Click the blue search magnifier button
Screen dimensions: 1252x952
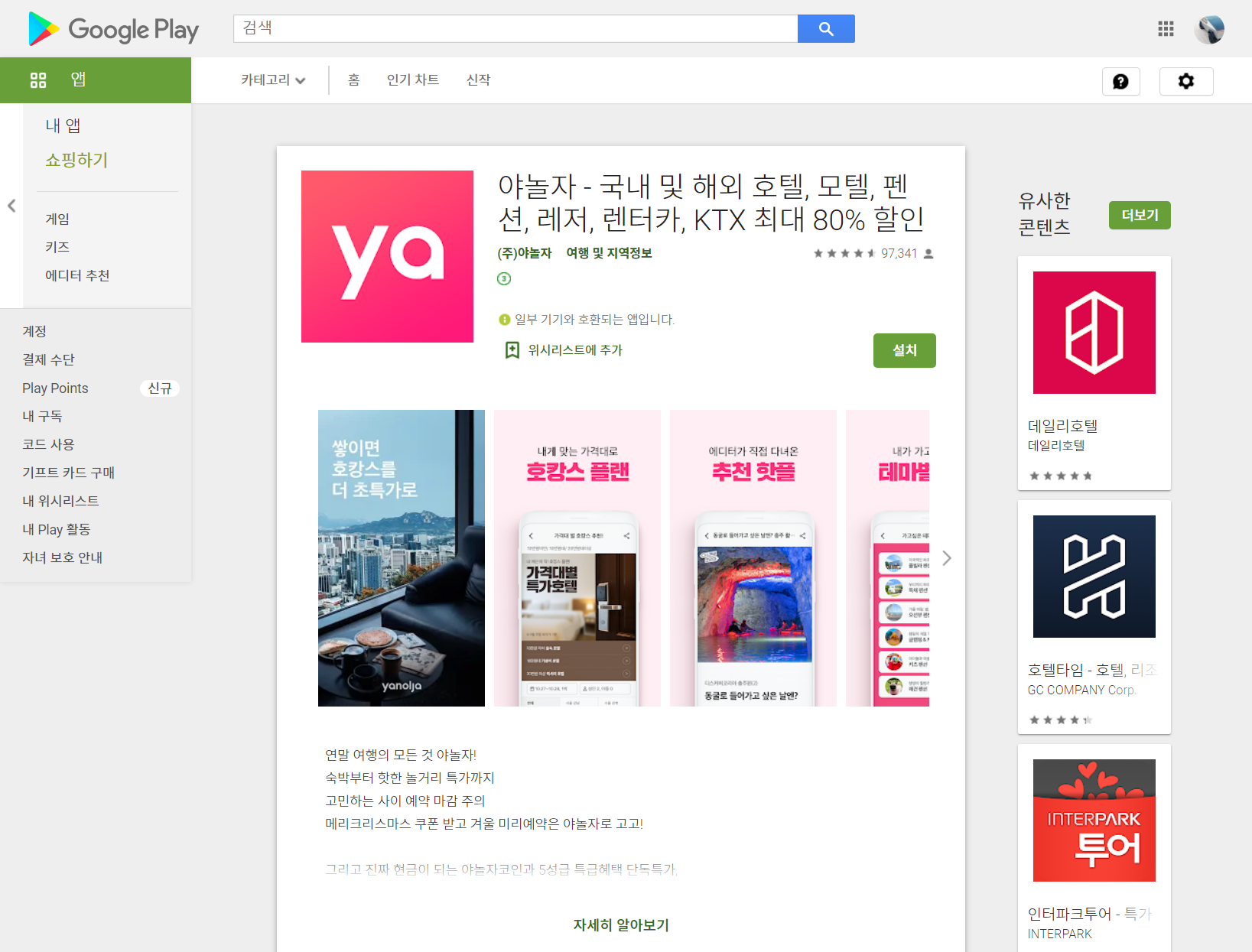(x=826, y=29)
